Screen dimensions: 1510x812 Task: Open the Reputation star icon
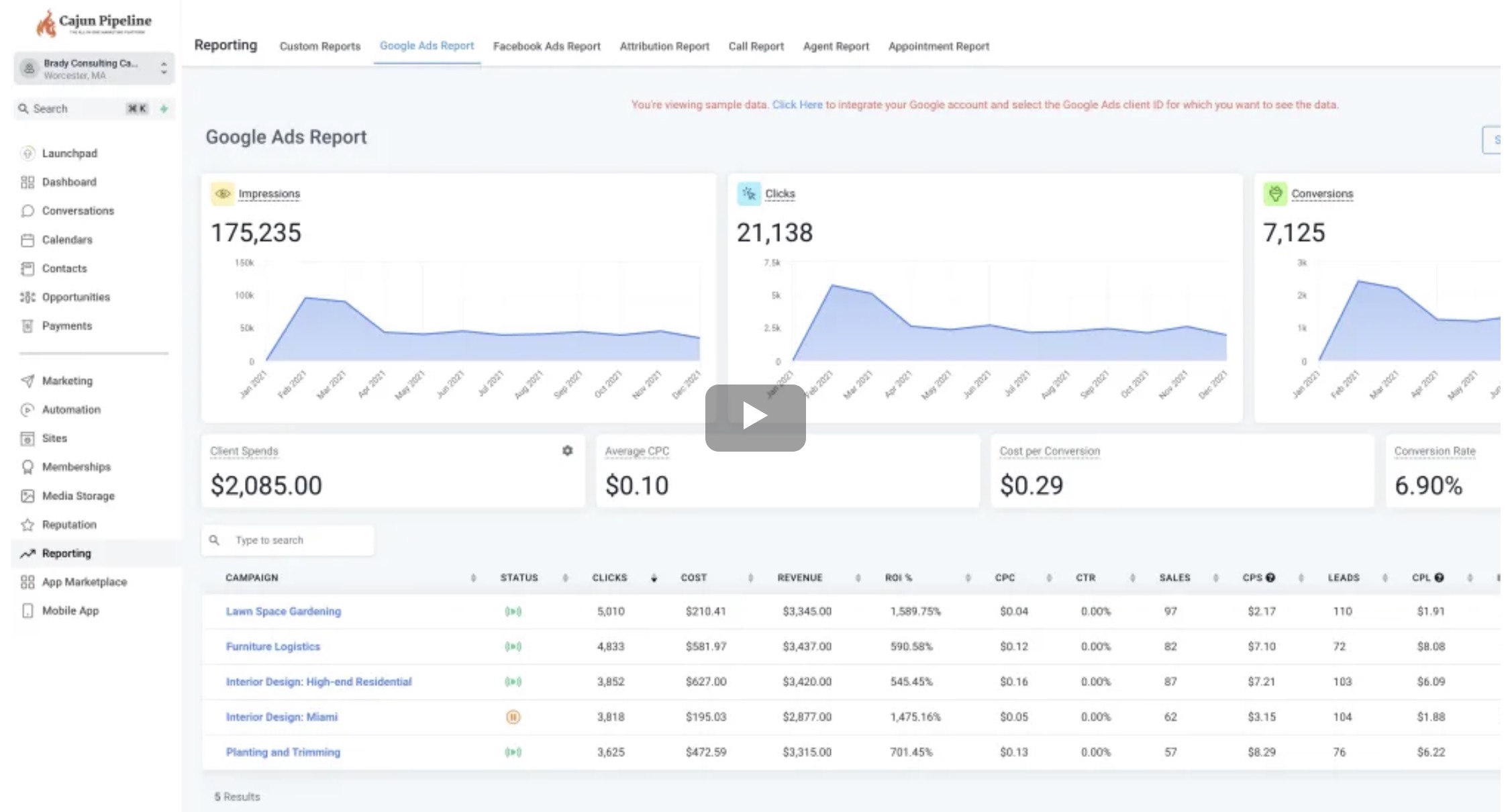click(28, 525)
